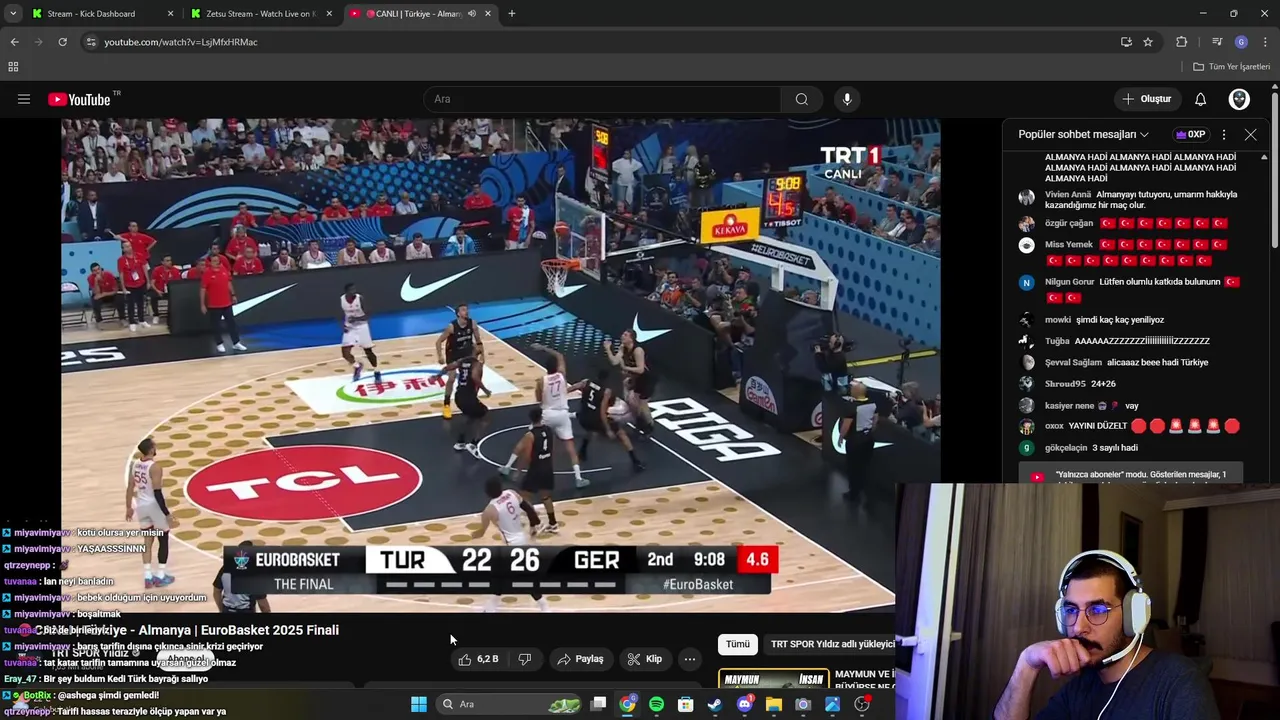The image size is (1280, 720).
Task: Select the TRT SPOR Yıldız uploader chip
Action: pyautogui.click(x=829, y=644)
